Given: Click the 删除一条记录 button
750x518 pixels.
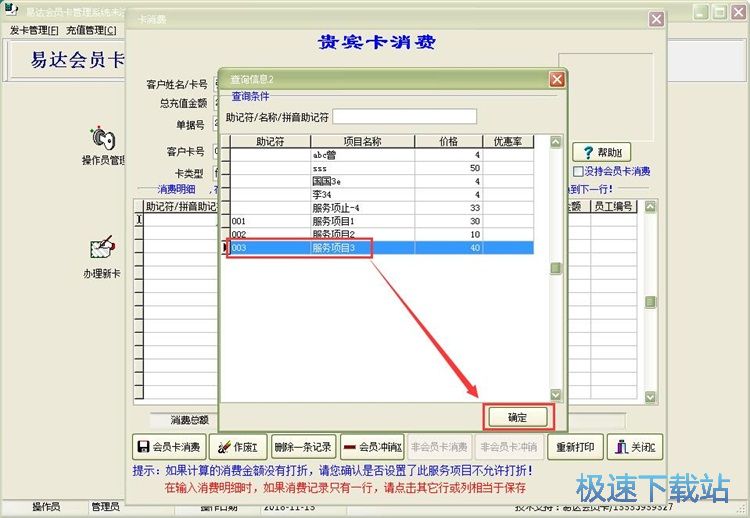Looking at the screenshot, I should coord(303,447).
